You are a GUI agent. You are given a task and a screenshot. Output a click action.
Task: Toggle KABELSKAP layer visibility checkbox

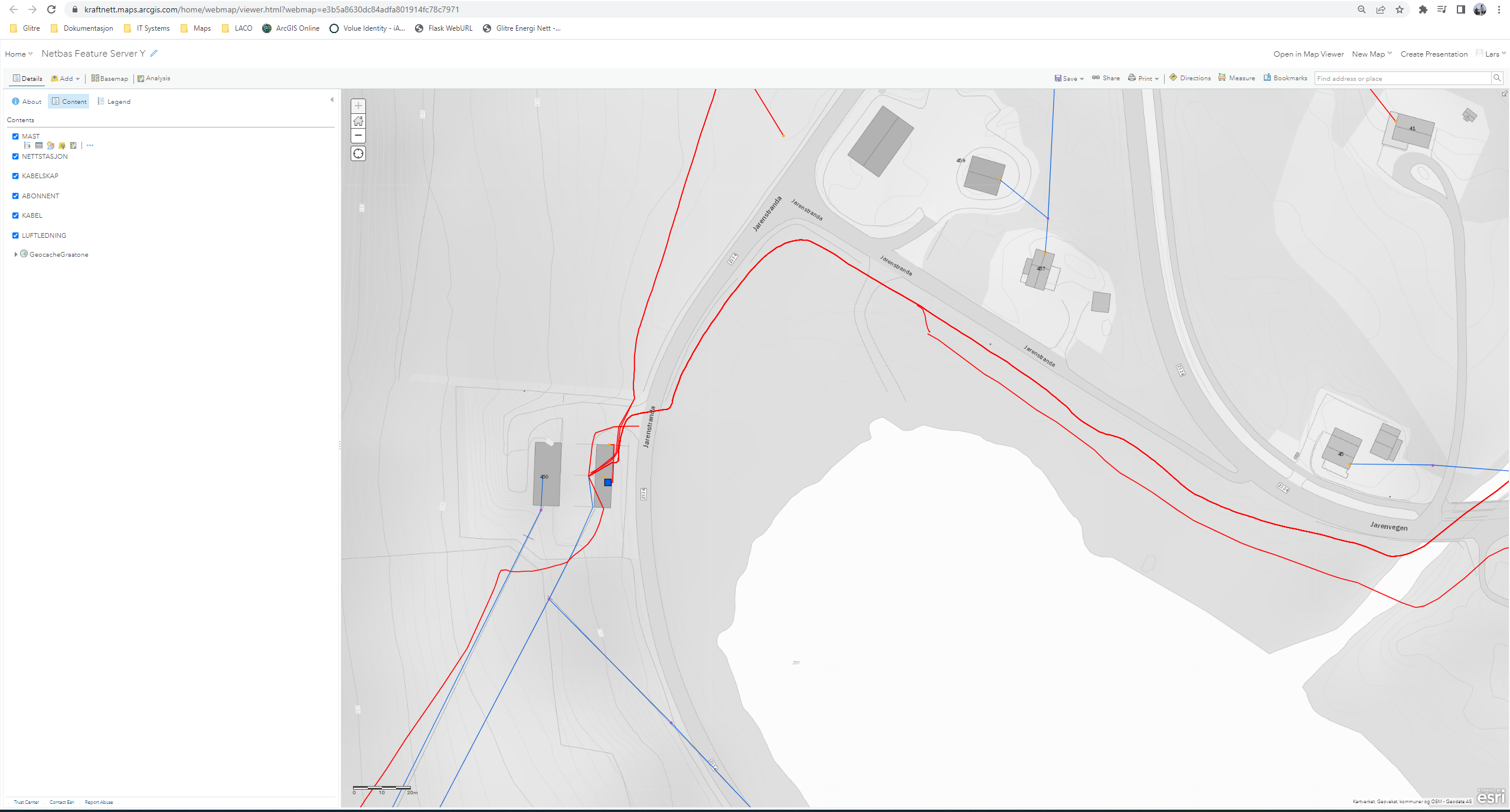pyautogui.click(x=15, y=176)
